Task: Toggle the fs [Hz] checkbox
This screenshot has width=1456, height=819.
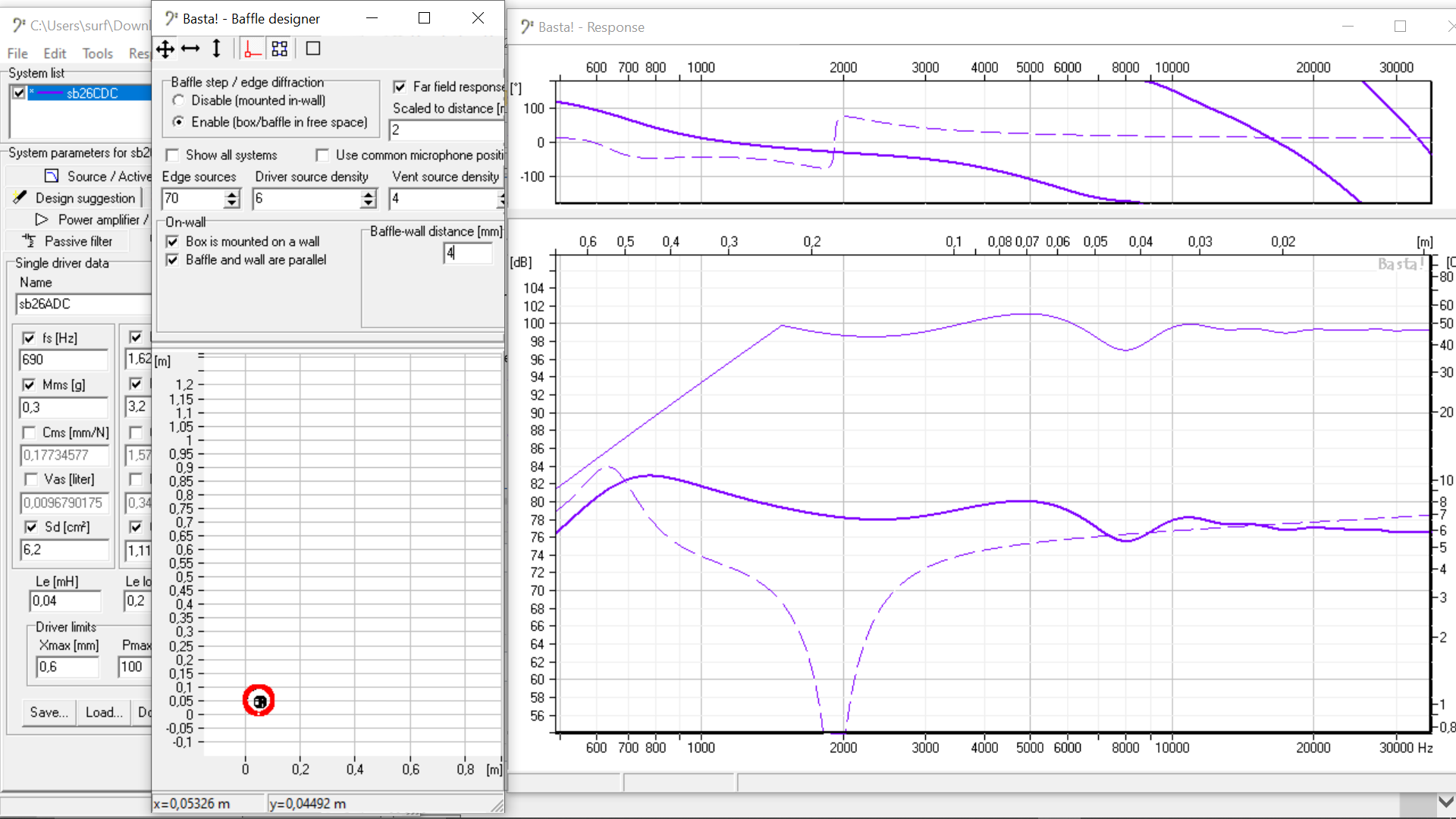Action: click(x=29, y=338)
